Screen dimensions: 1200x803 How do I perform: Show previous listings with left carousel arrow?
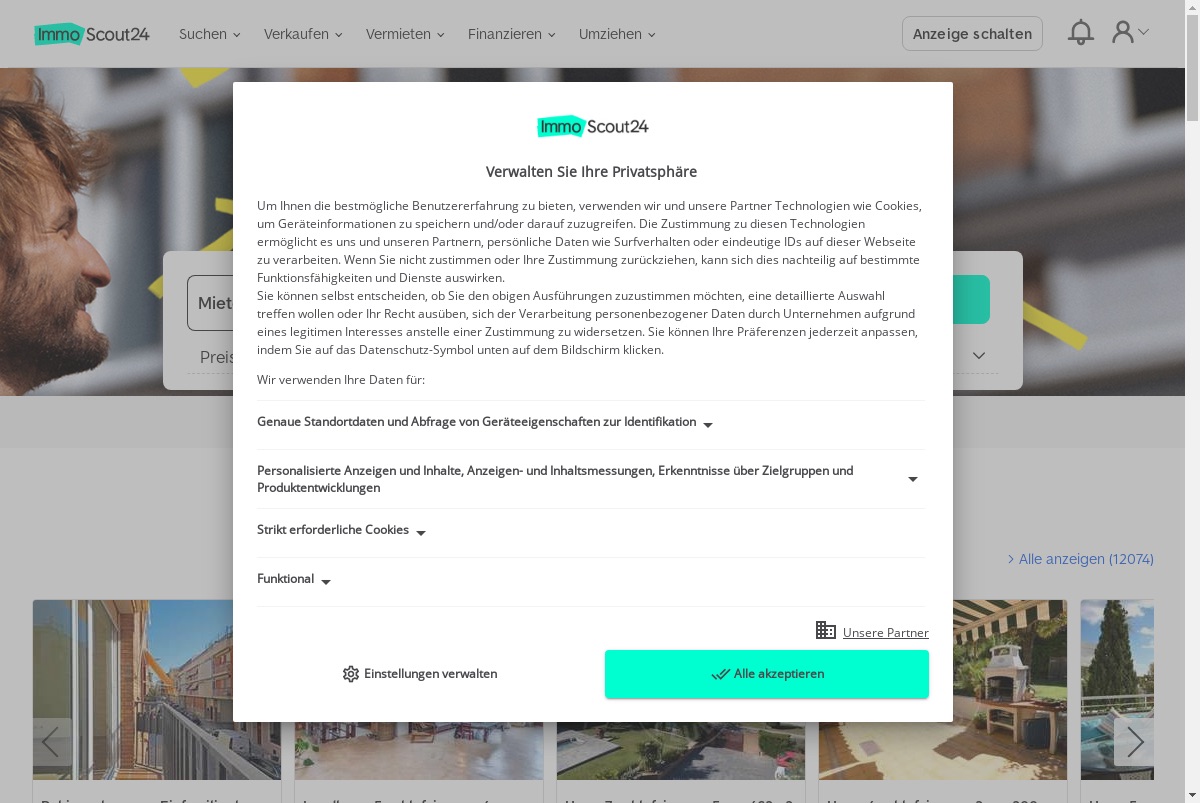[52, 742]
